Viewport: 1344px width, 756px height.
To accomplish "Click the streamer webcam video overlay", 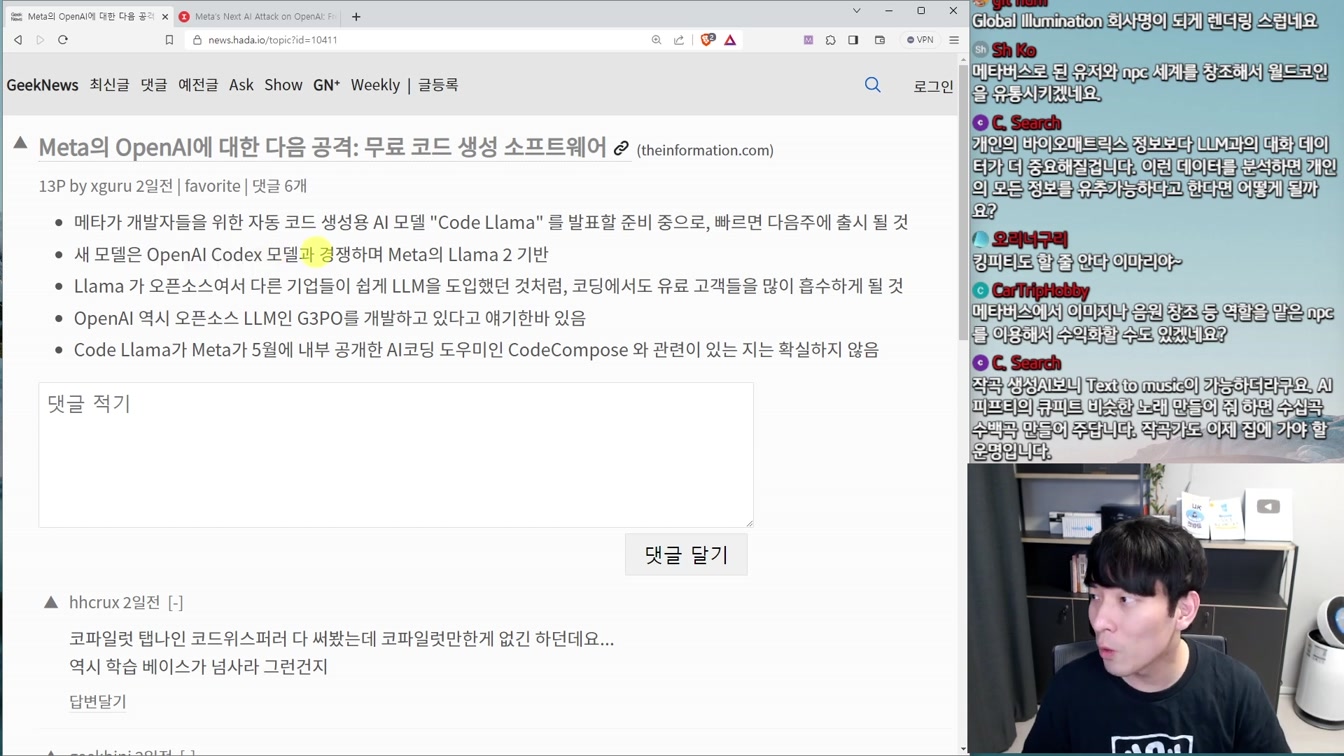I will (1156, 609).
